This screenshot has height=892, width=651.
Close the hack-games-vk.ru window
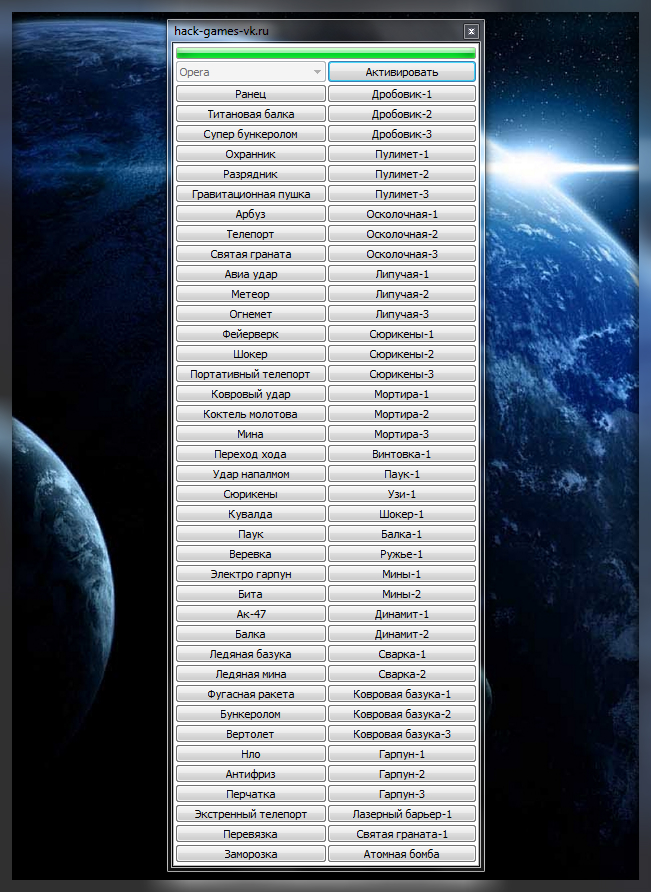(471, 32)
